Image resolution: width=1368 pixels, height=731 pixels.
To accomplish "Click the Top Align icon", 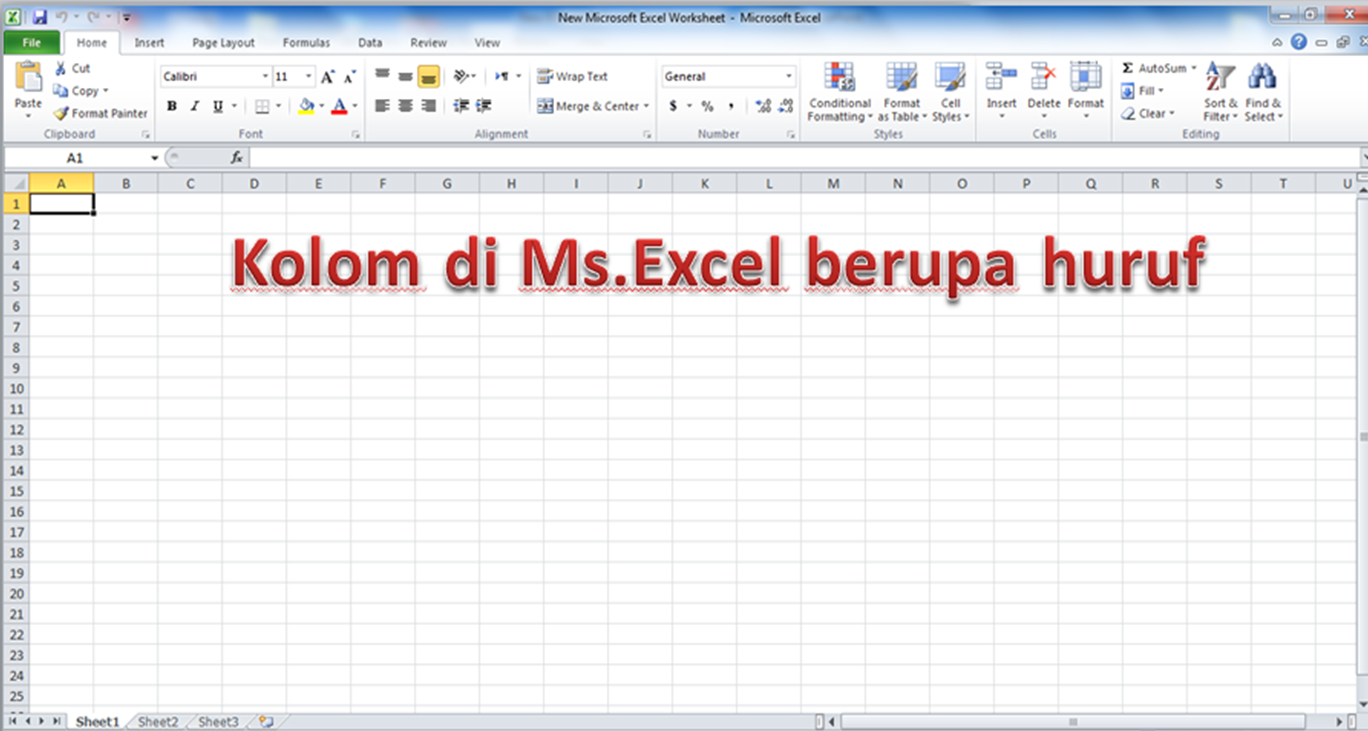I will [382, 76].
